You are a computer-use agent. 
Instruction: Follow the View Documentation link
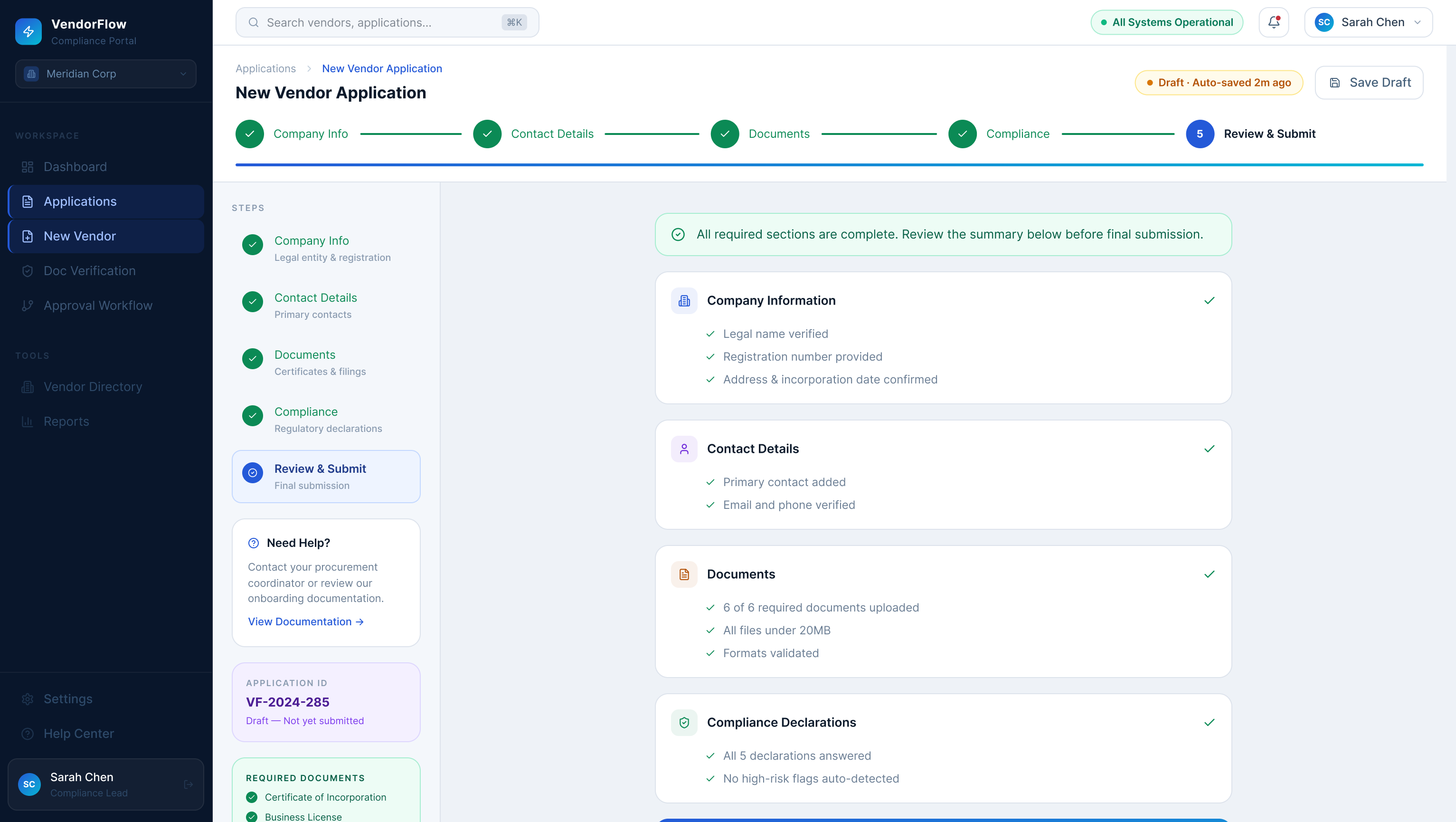point(306,621)
